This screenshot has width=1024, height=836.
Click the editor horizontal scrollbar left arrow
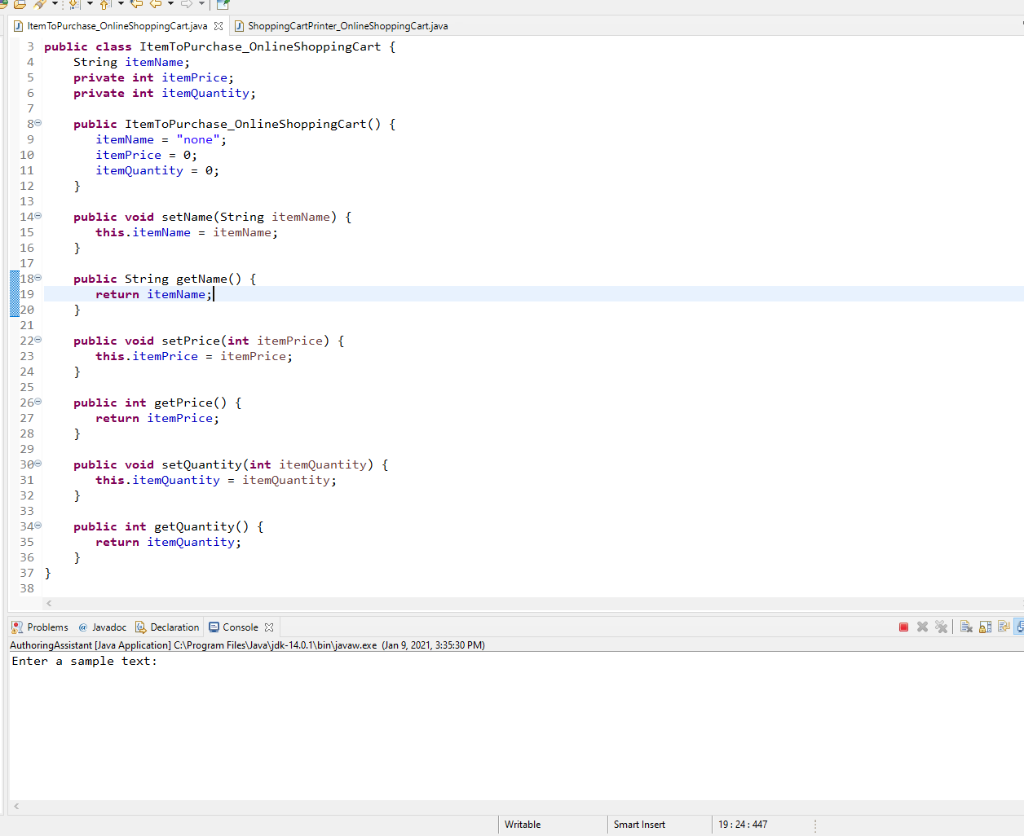pos(49,603)
